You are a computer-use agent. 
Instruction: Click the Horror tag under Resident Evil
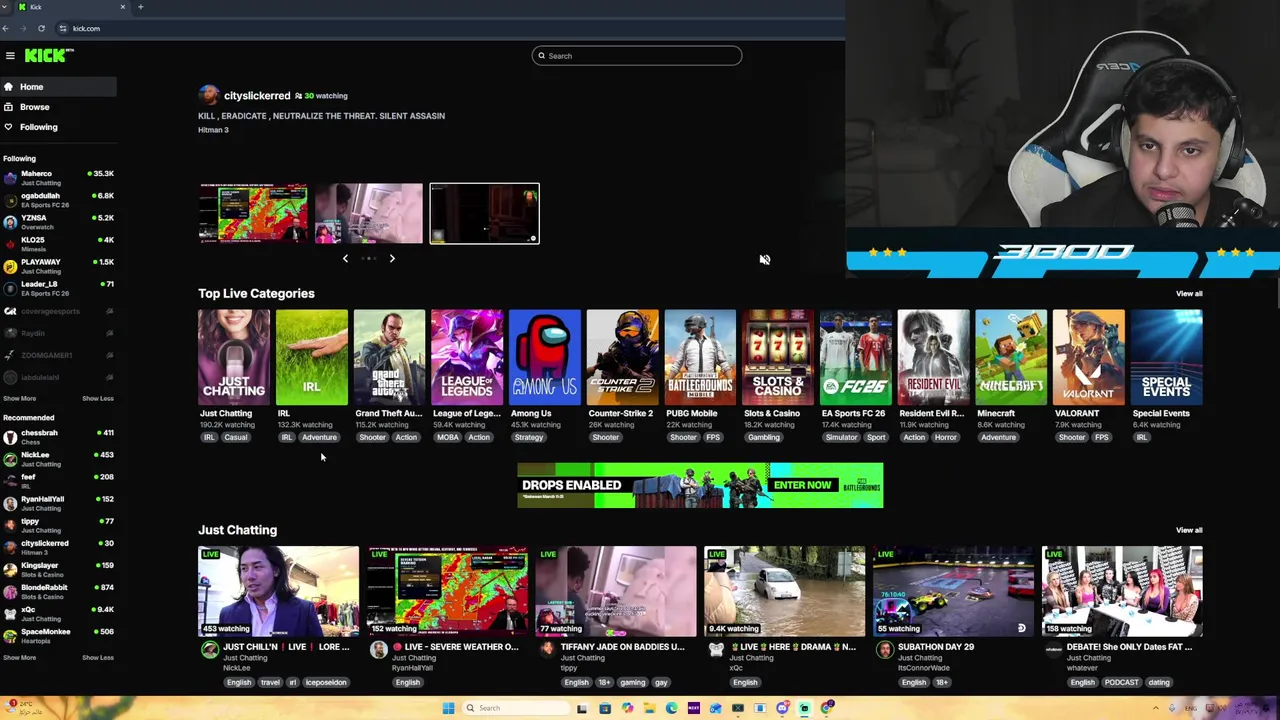coord(945,437)
